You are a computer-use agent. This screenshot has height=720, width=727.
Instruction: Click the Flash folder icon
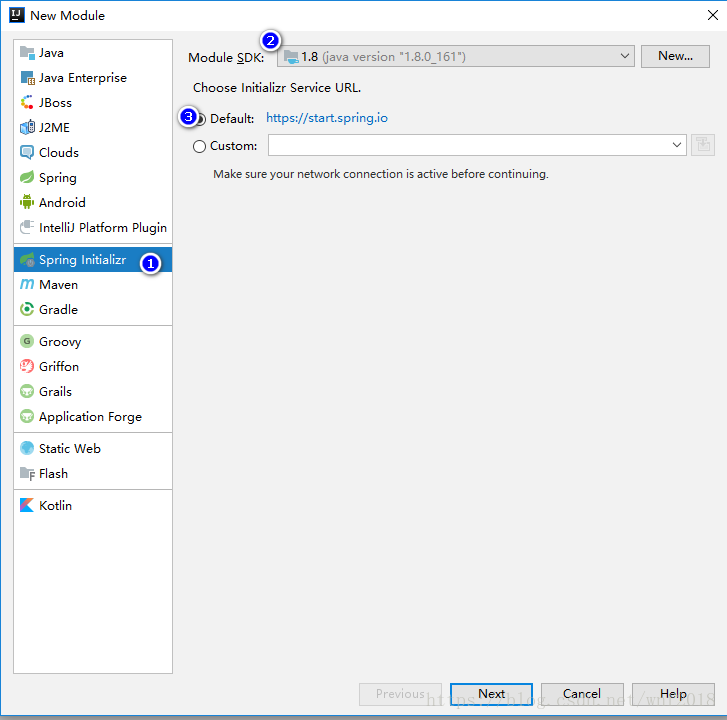pos(27,473)
